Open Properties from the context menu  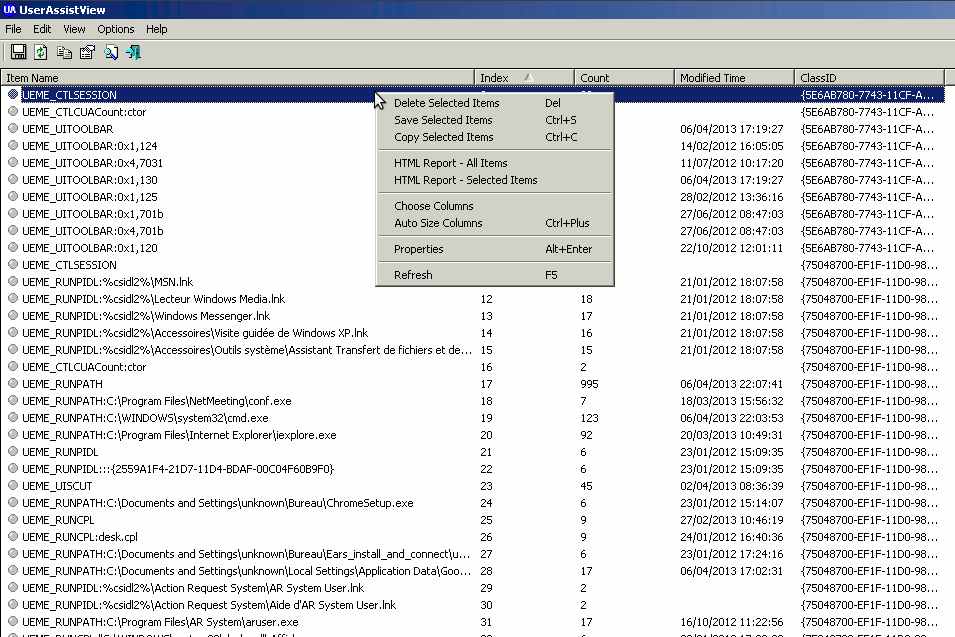(x=418, y=249)
